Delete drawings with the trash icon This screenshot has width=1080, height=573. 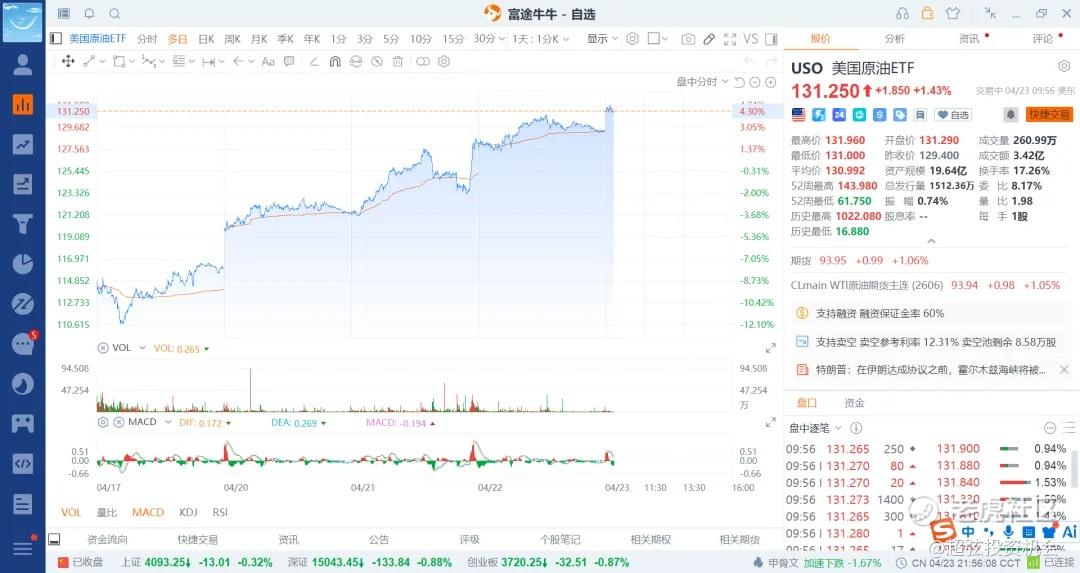[x=397, y=61]
